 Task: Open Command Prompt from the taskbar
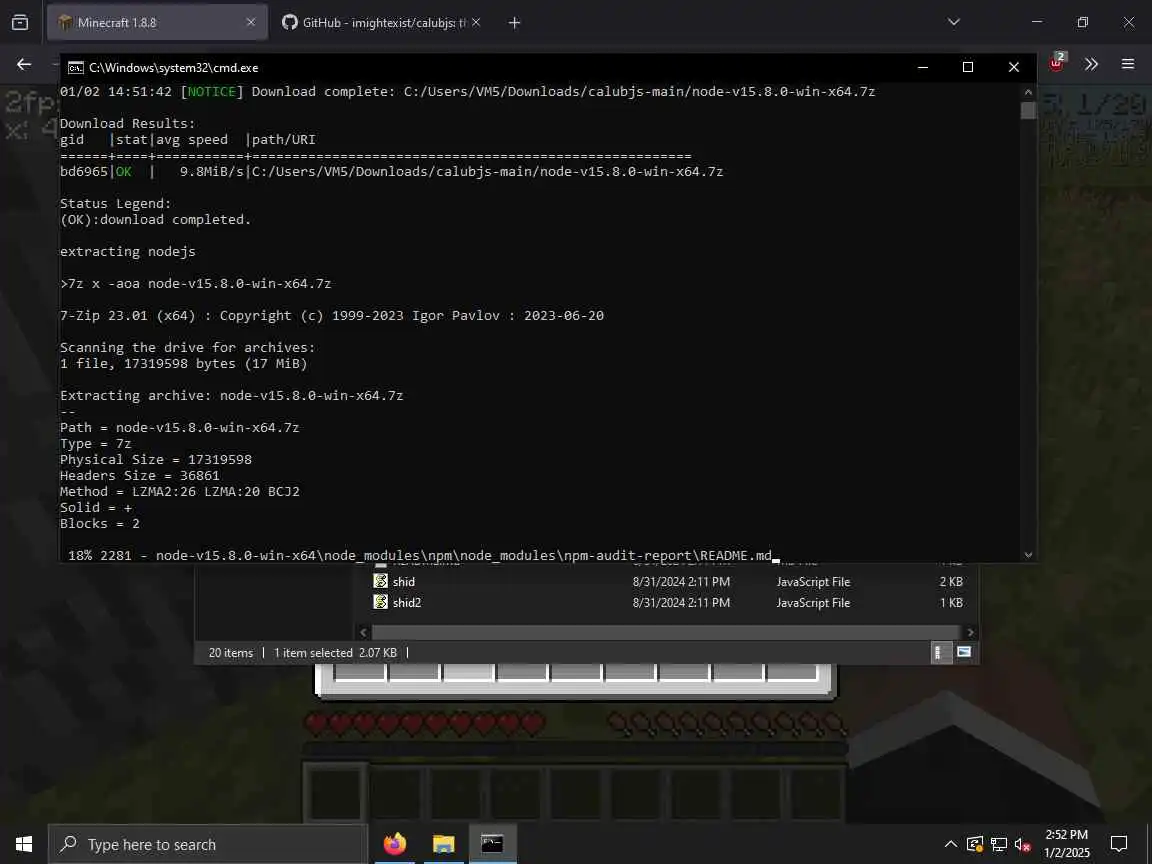(492, 844)
